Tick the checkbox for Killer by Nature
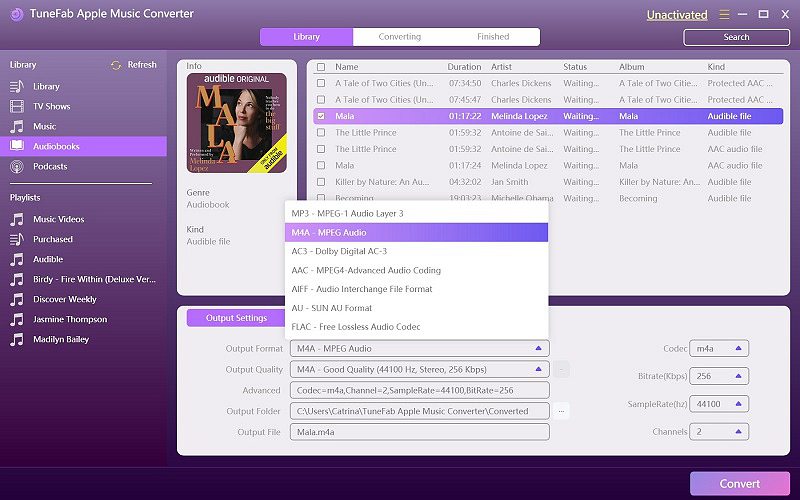This screenshot has height=500, width=800. point(321,182)
